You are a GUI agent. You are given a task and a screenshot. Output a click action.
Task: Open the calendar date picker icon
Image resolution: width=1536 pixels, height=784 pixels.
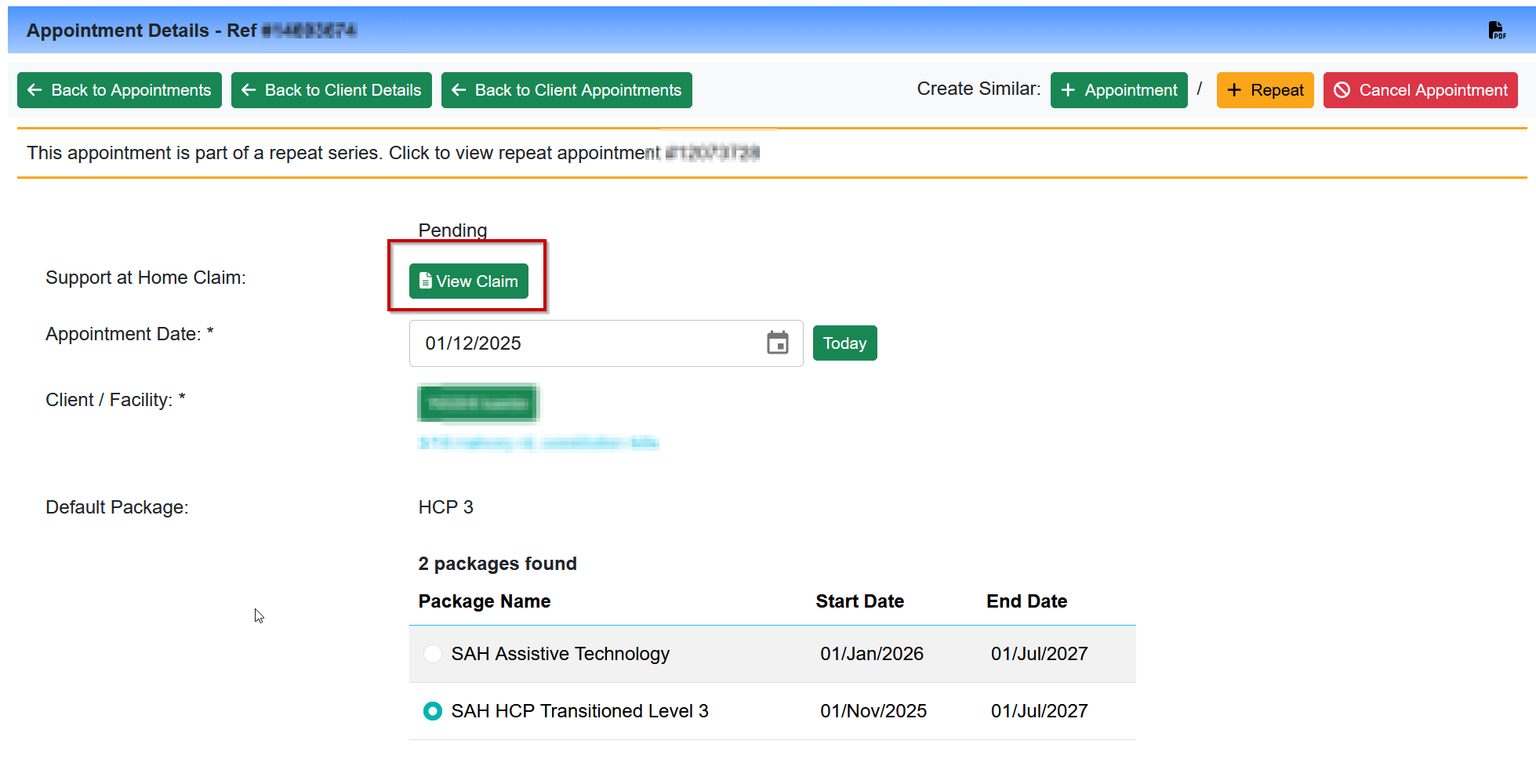coord(777,343)
